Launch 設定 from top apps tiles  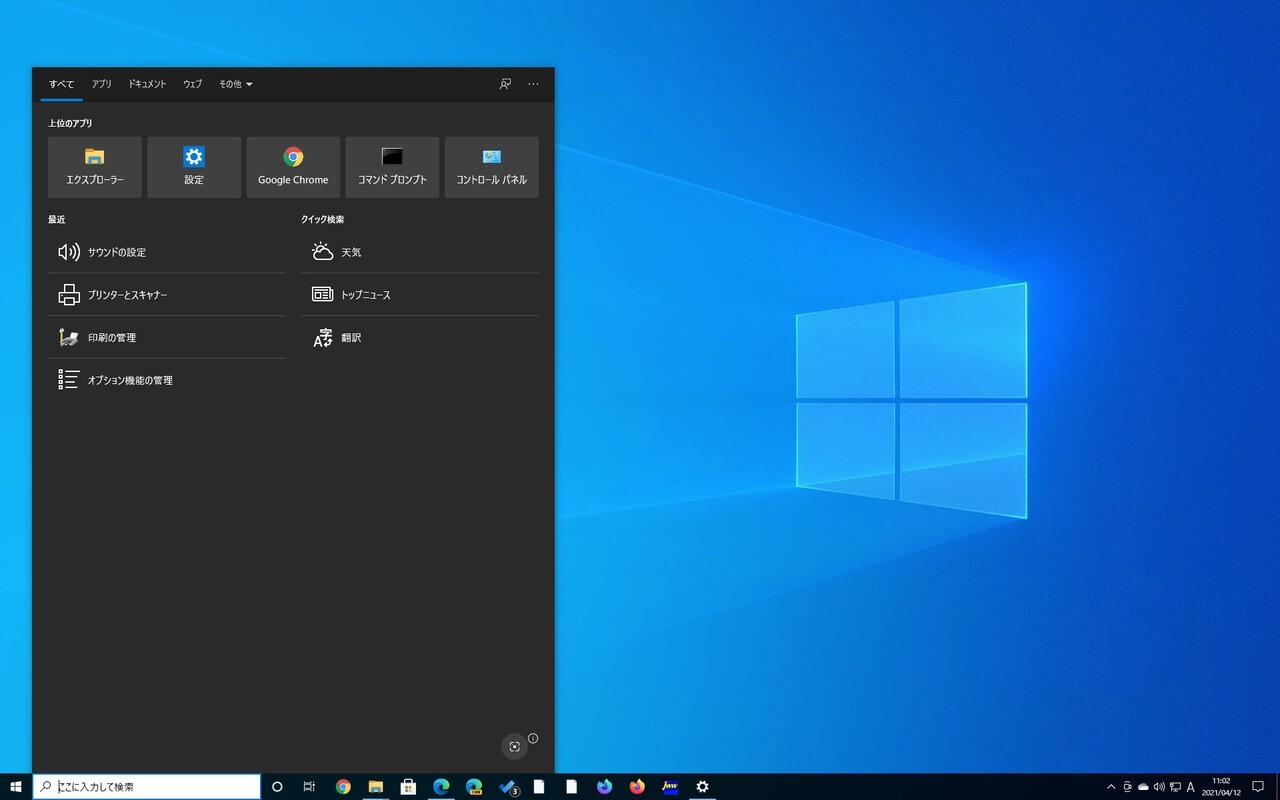pos(194,167)
